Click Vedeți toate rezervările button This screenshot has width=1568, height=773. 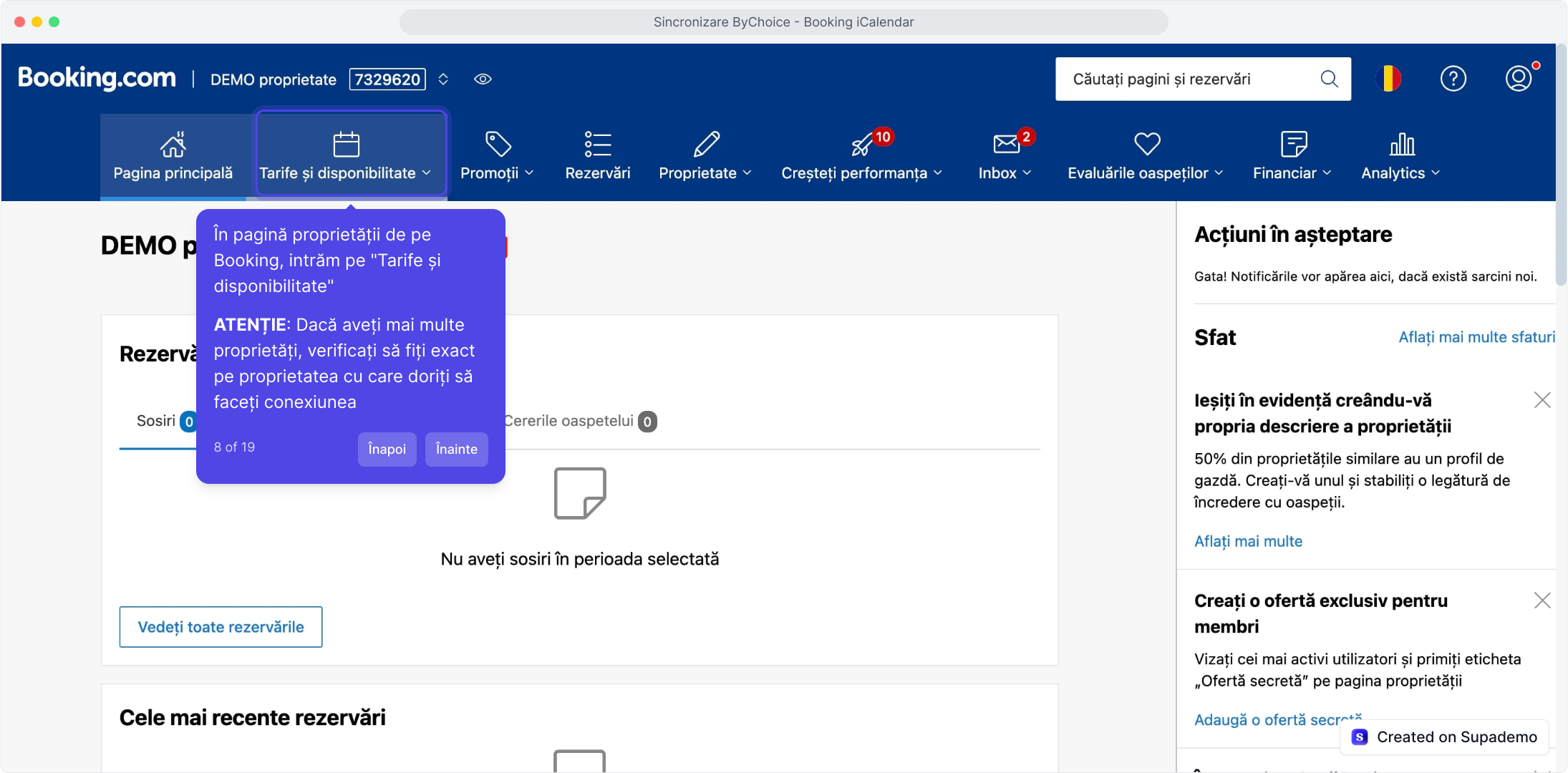(x=221, y=627)
